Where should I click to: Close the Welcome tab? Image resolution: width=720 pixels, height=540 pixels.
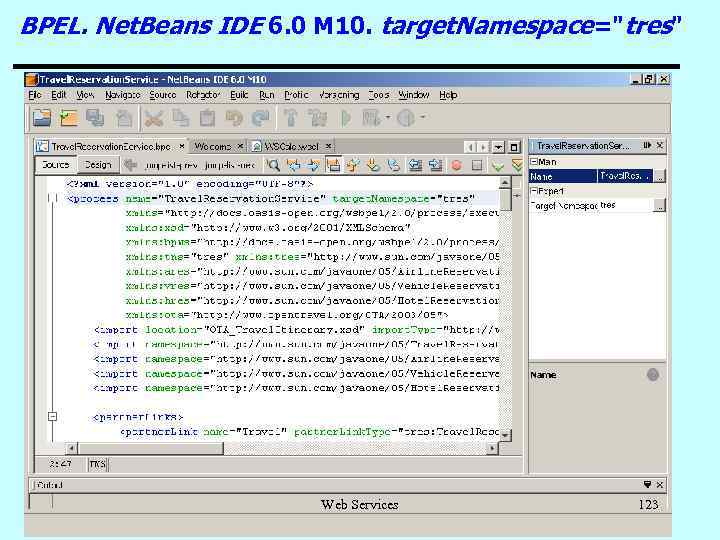[x=240, y=146]
